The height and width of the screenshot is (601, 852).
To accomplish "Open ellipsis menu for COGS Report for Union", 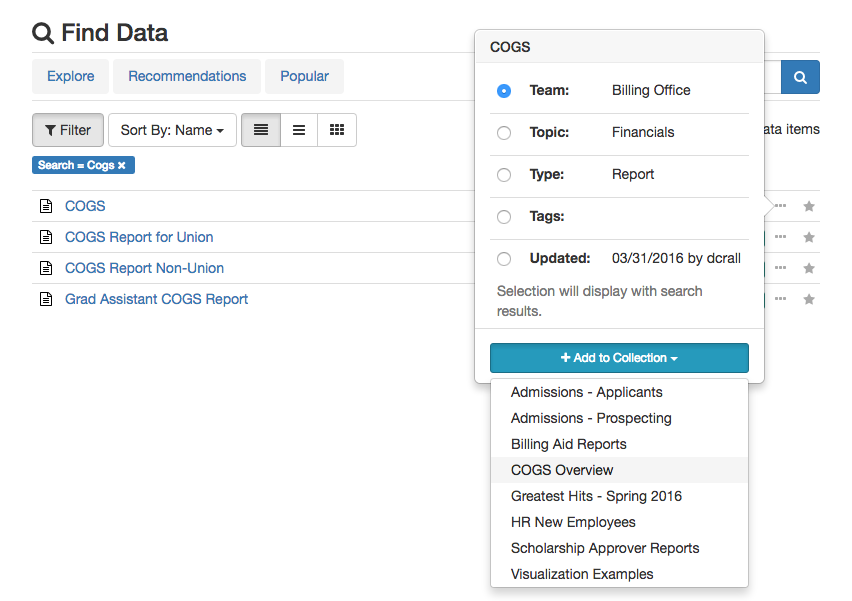I will pyautogui.click(x=781, y=237).
